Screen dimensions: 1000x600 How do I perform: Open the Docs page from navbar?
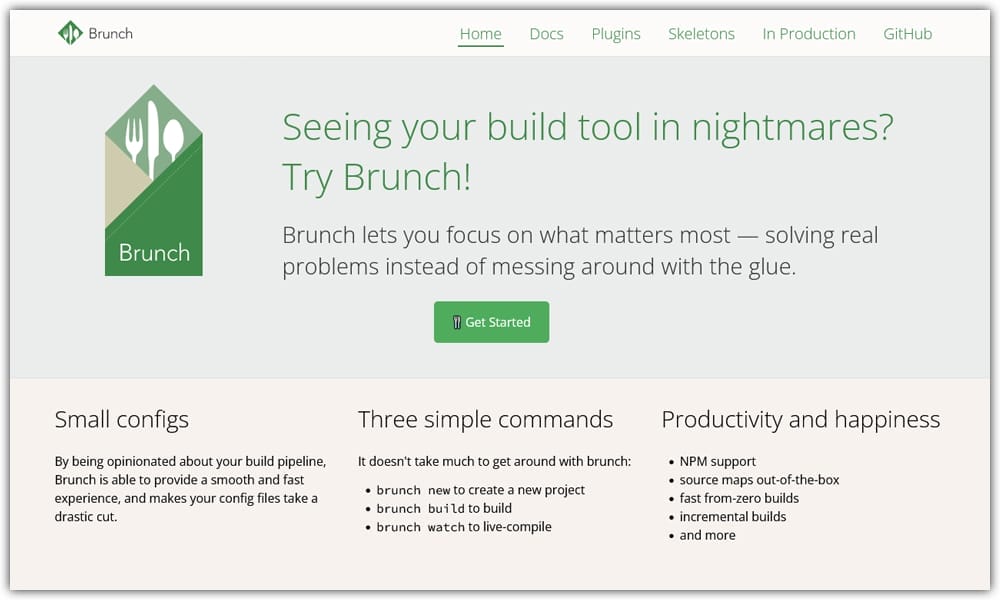coord(547,34)
